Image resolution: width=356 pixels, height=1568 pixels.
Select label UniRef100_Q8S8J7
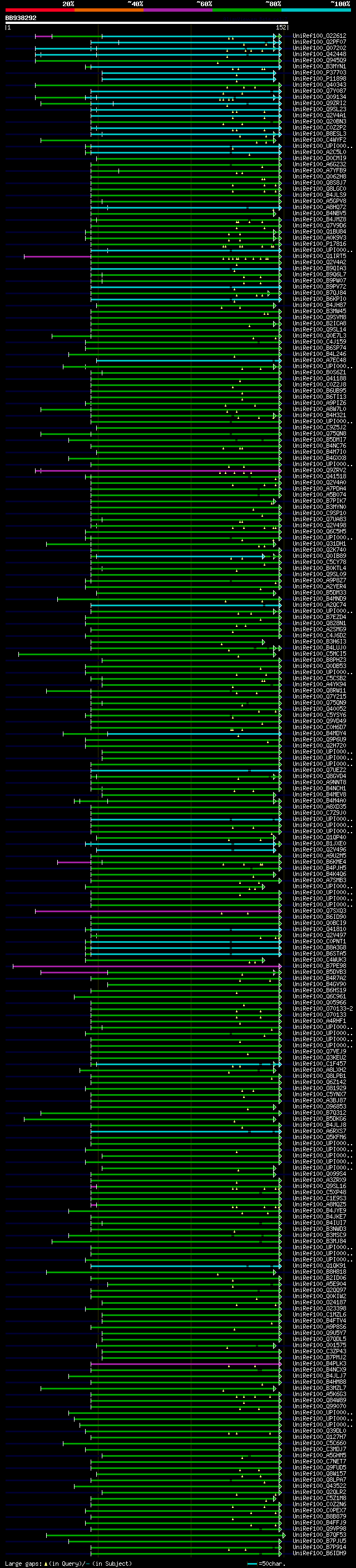click(x=319, y=182)
